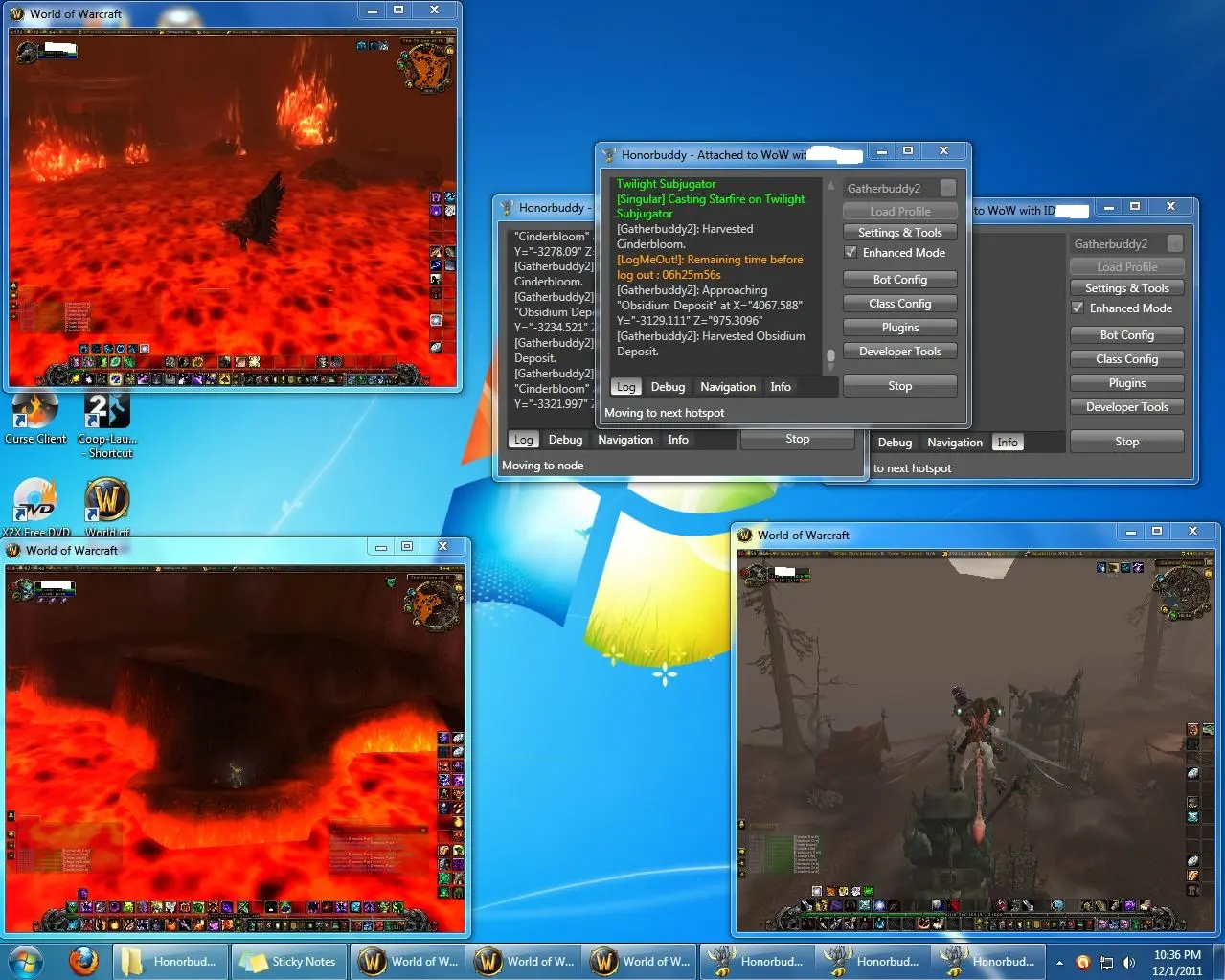Open Bot Config in the rear-right Honorbuddy window
Screen dimensions: 1225x980
pyautogui.click(x=1126, y=335)
